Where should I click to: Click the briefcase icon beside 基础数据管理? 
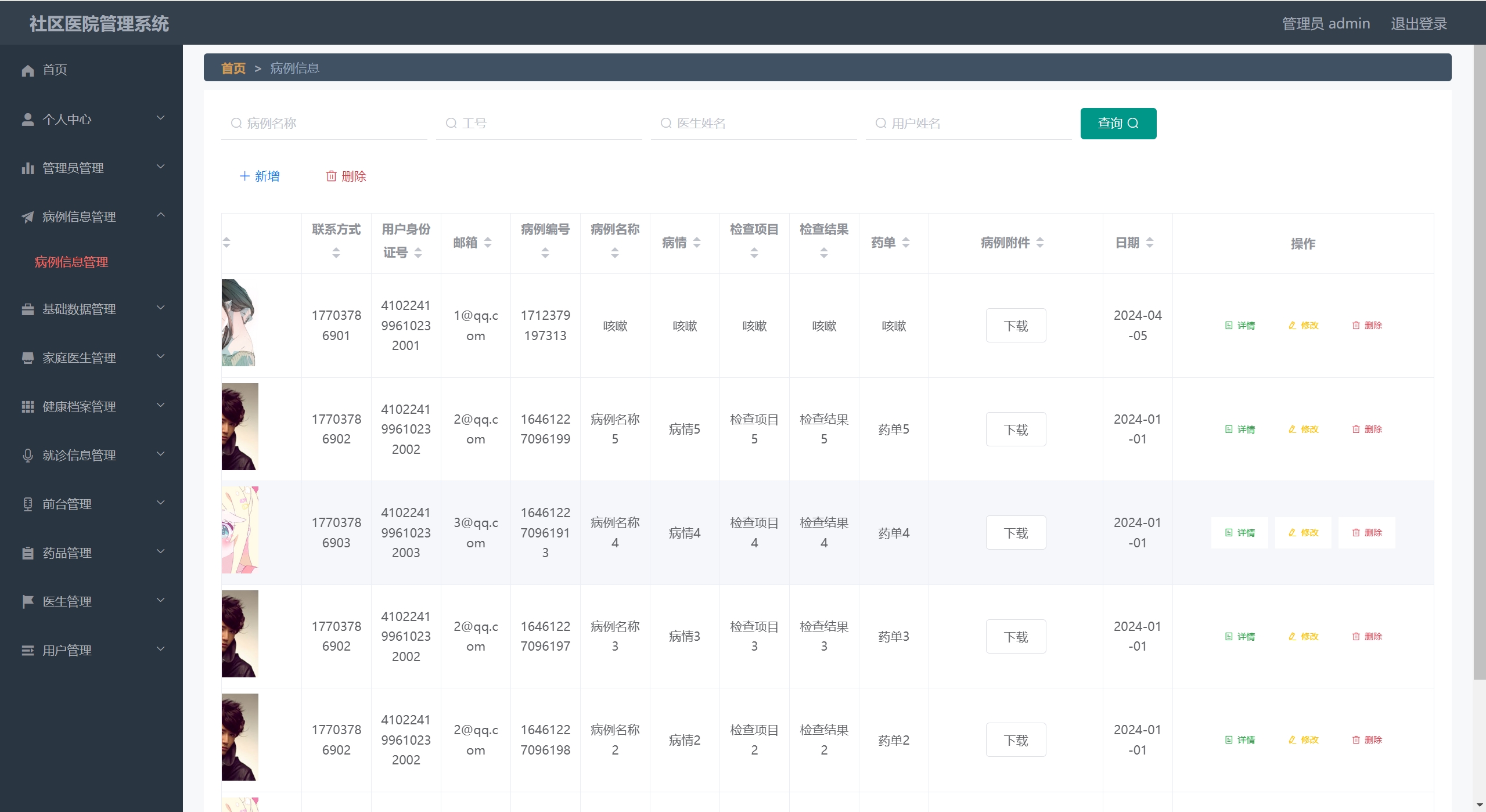point(27,309)
